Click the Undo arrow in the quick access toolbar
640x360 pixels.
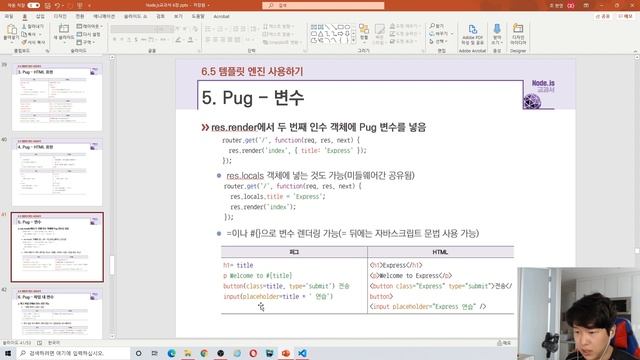(x=58, y=5)
